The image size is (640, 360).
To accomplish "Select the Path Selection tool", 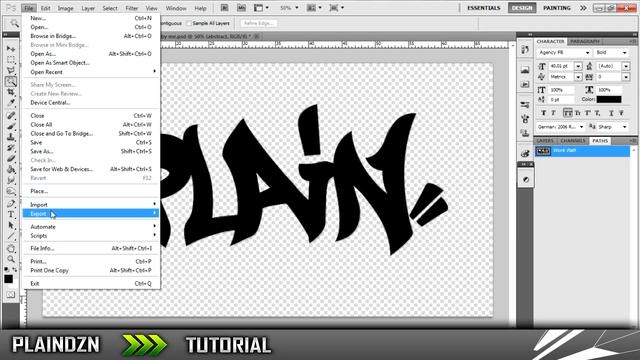I will (x=11, y=225).
